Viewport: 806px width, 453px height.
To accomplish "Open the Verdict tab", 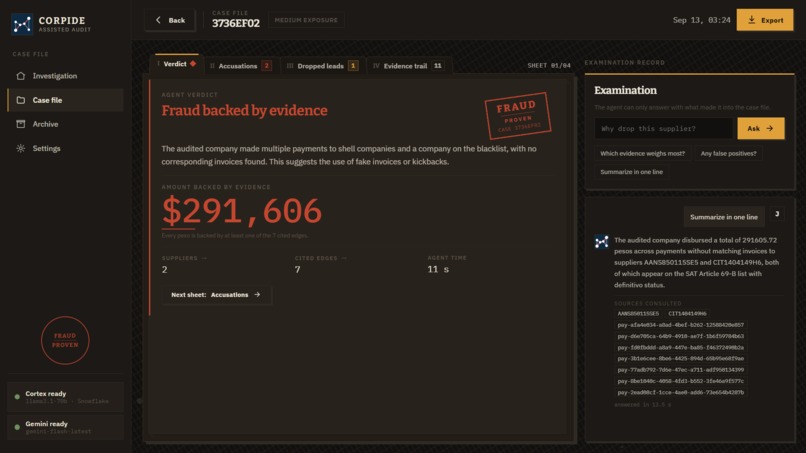I will click(177, 64).
